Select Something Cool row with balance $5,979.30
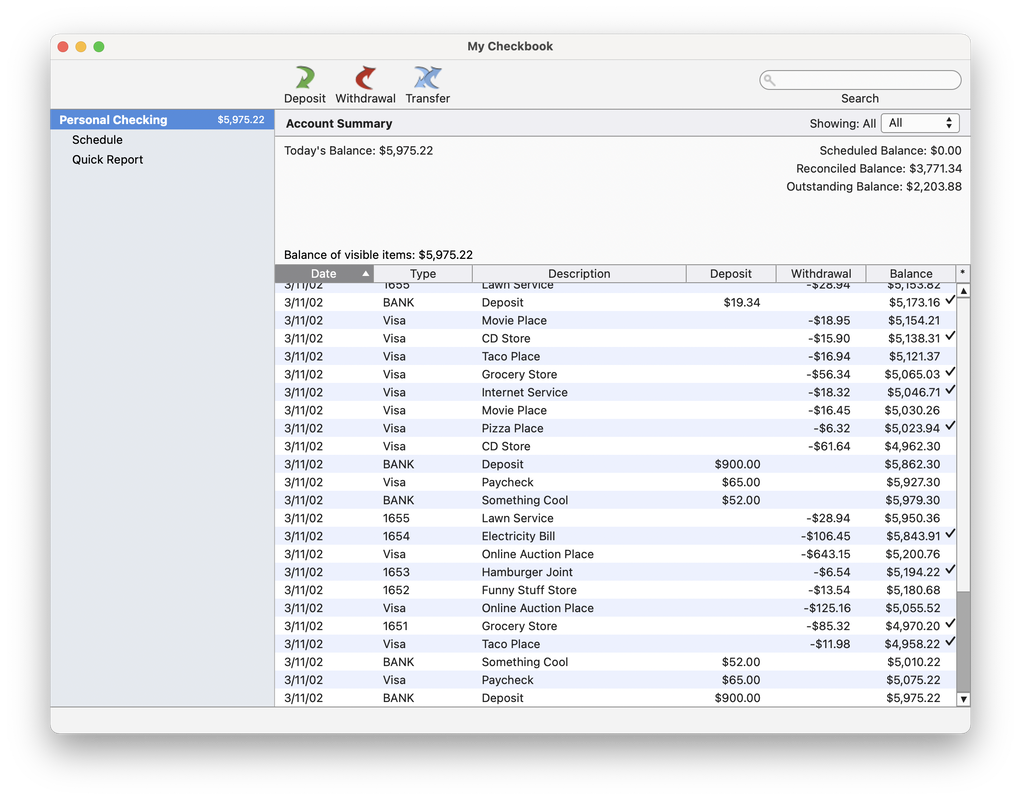The image size is (1021, 800). [616, 500]
